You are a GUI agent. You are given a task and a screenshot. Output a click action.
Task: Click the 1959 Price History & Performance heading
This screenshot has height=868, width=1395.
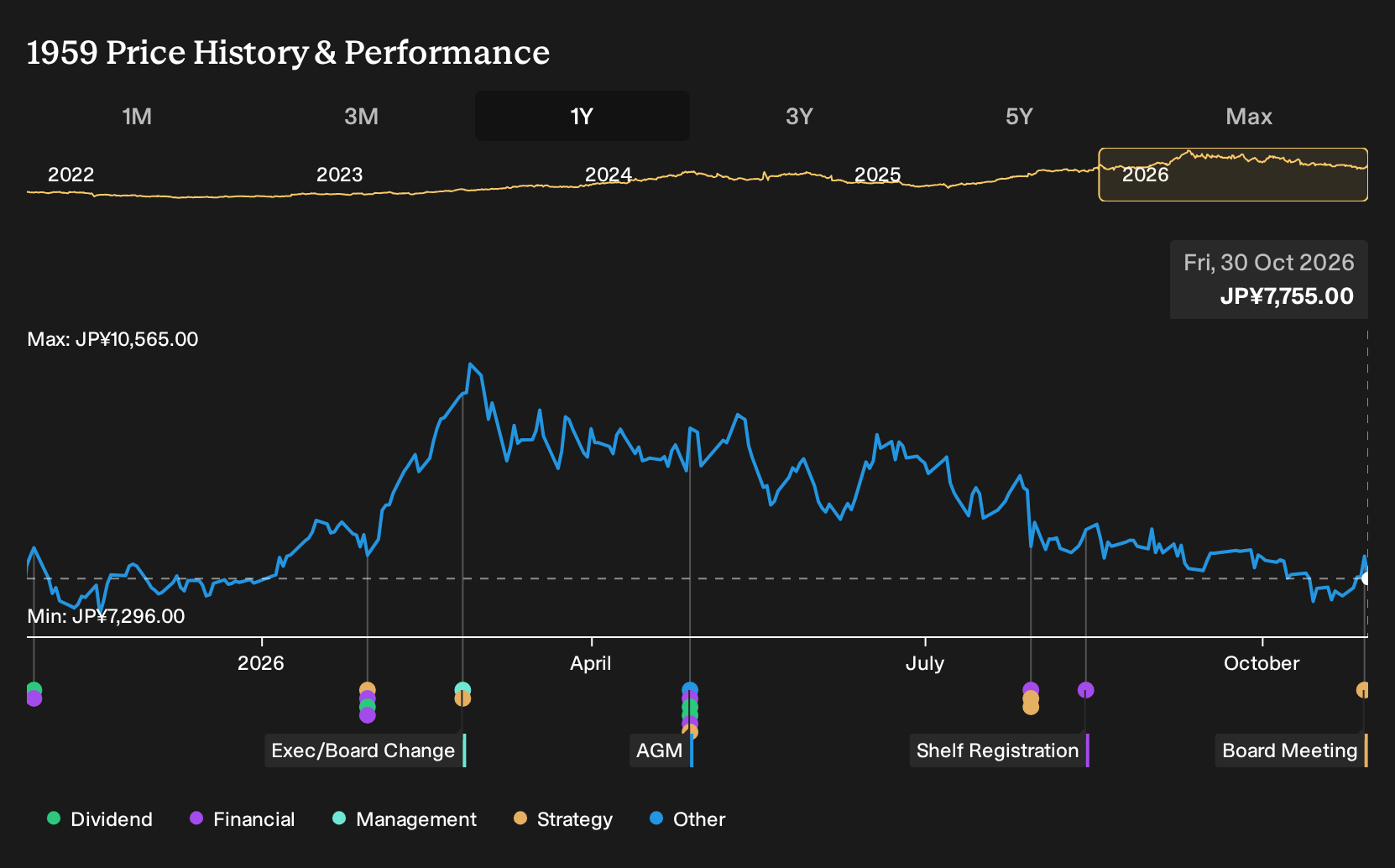[288, 52]
